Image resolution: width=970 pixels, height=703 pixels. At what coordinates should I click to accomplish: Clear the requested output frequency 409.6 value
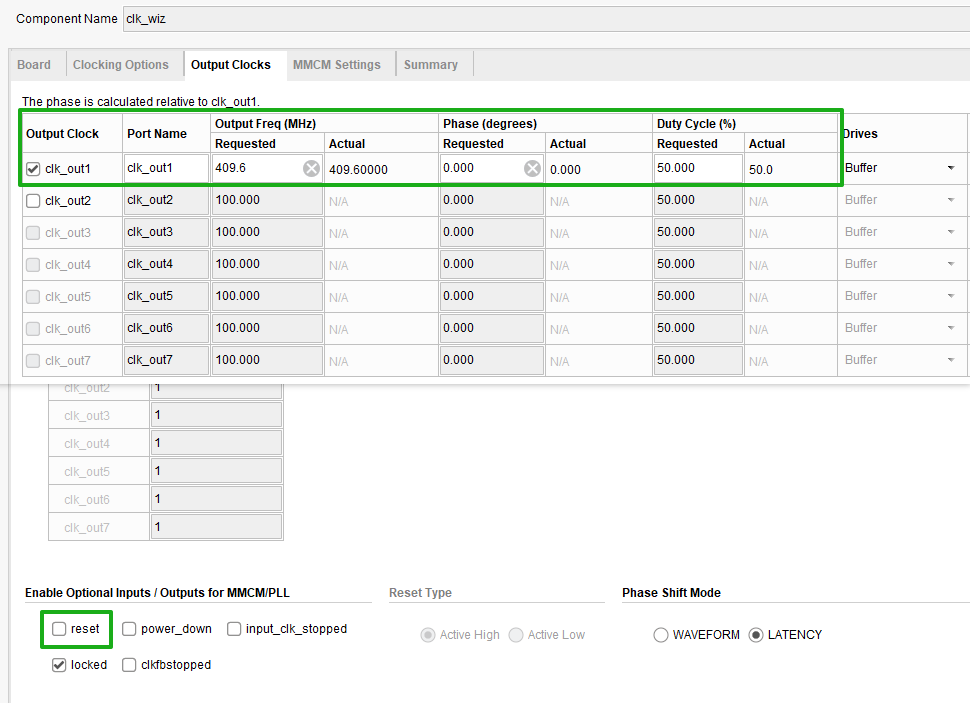click(311, 169)
